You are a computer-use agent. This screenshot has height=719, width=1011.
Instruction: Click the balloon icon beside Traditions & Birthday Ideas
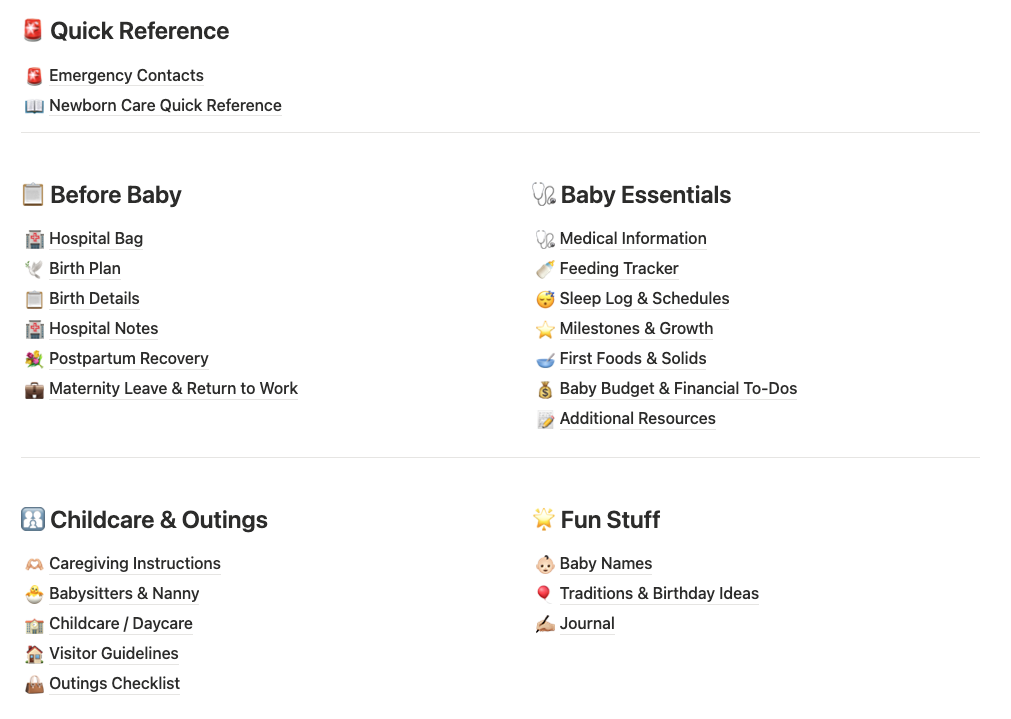click(545, 594)
